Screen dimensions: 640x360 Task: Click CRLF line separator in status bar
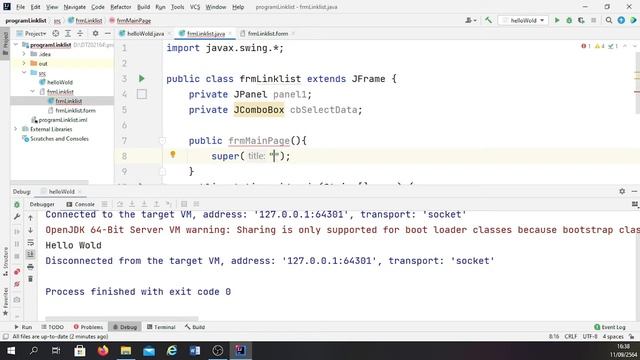click(x=571, y=337)
